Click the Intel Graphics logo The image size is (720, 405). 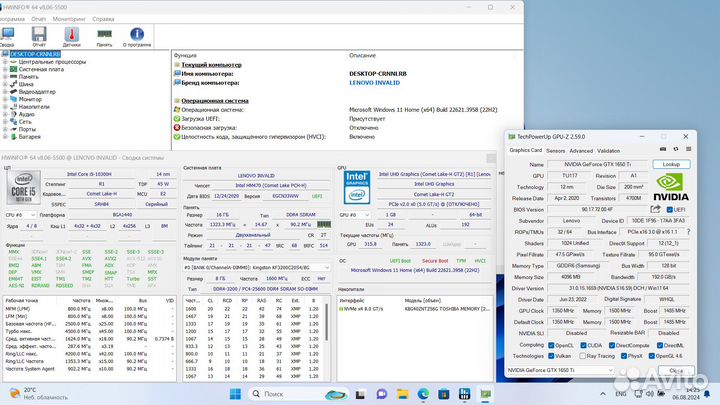(357, 187)
